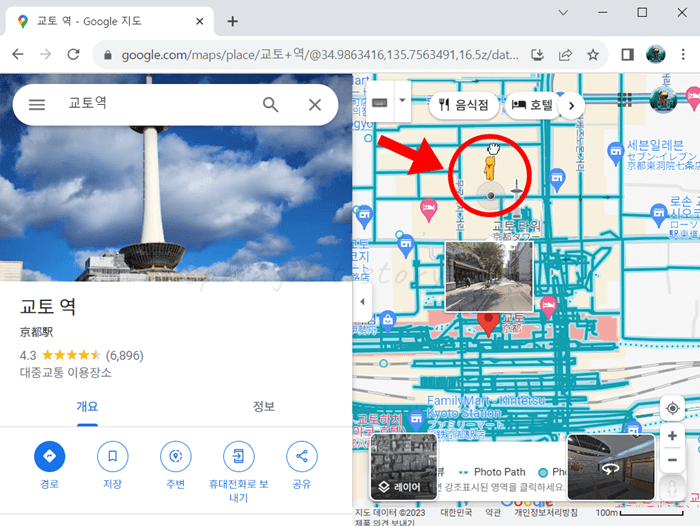The width and height of the screenshot is (700, 526).
Task: Click the 대중교통 이용장소 category text
Action: (x=66, y=372)
